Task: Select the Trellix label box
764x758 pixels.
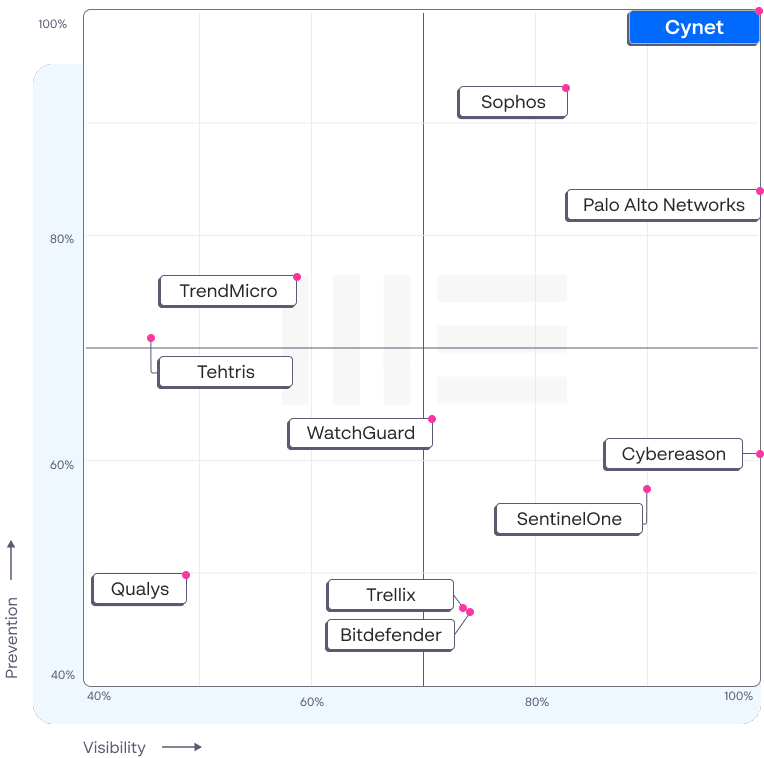Action: (390, 595)
